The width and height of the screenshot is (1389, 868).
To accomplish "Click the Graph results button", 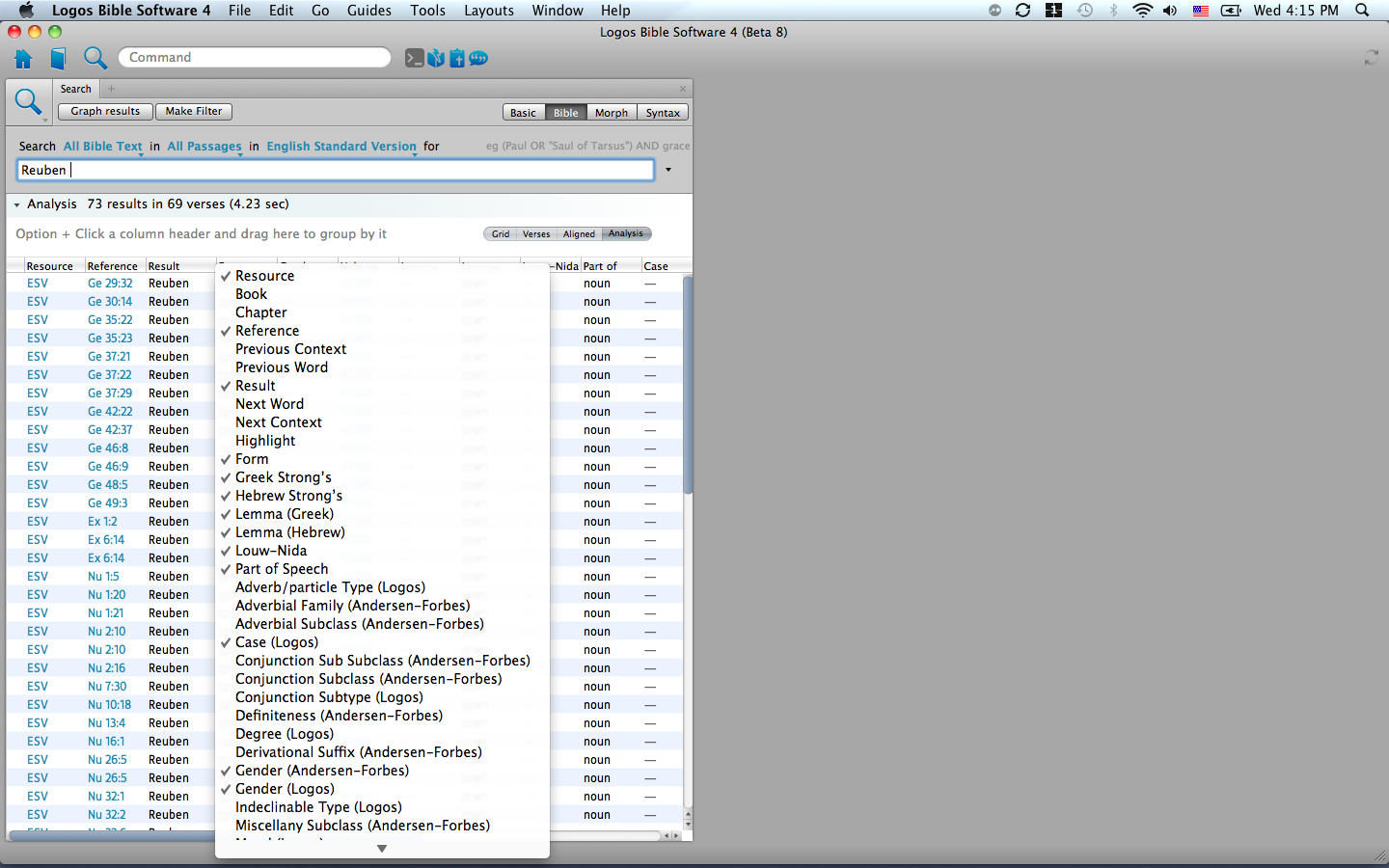I will click(x=105, y=112).
